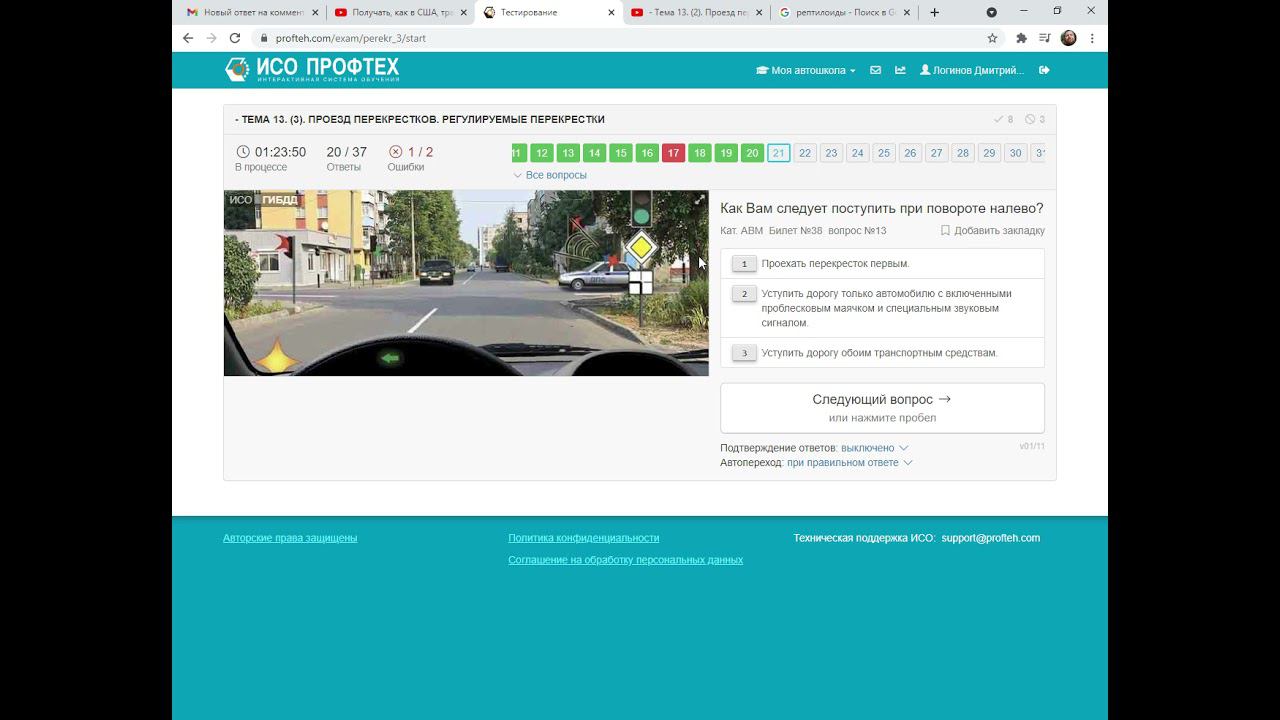Click the site lock icon in address bar
1280x720 pixels.
tap(264, 38)
